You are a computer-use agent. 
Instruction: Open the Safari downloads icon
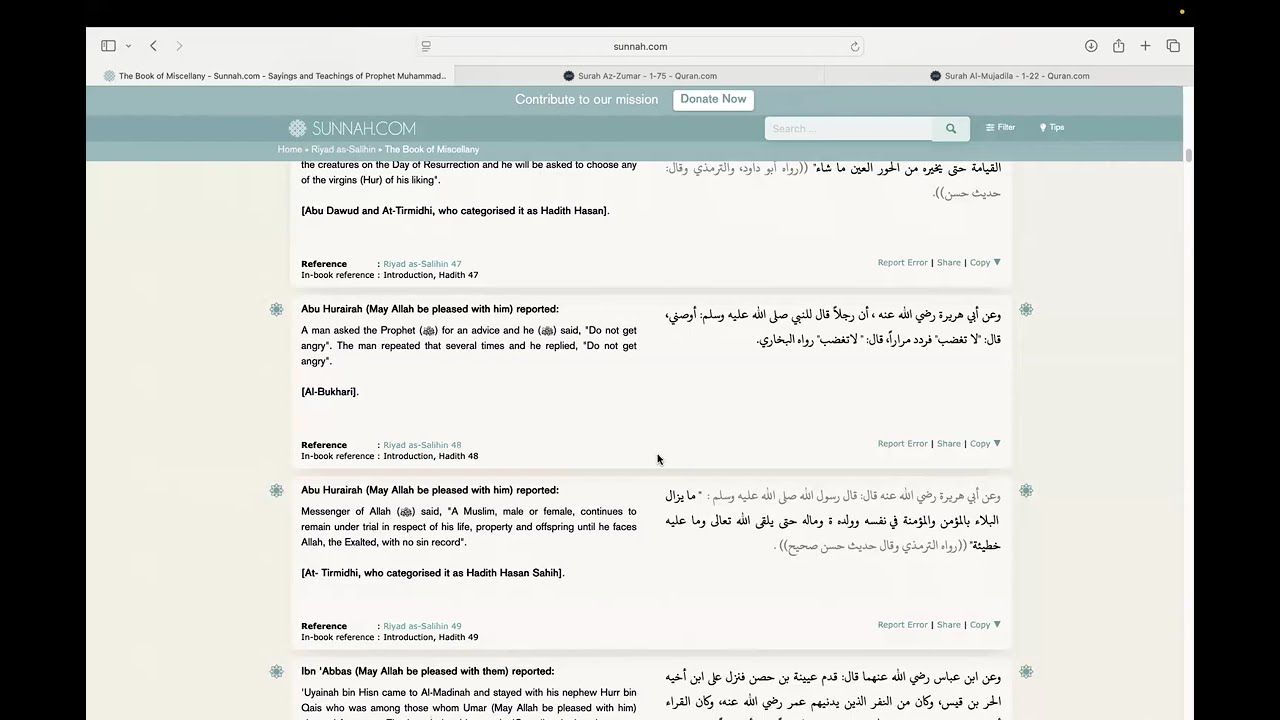click(x=1091, y=46)
